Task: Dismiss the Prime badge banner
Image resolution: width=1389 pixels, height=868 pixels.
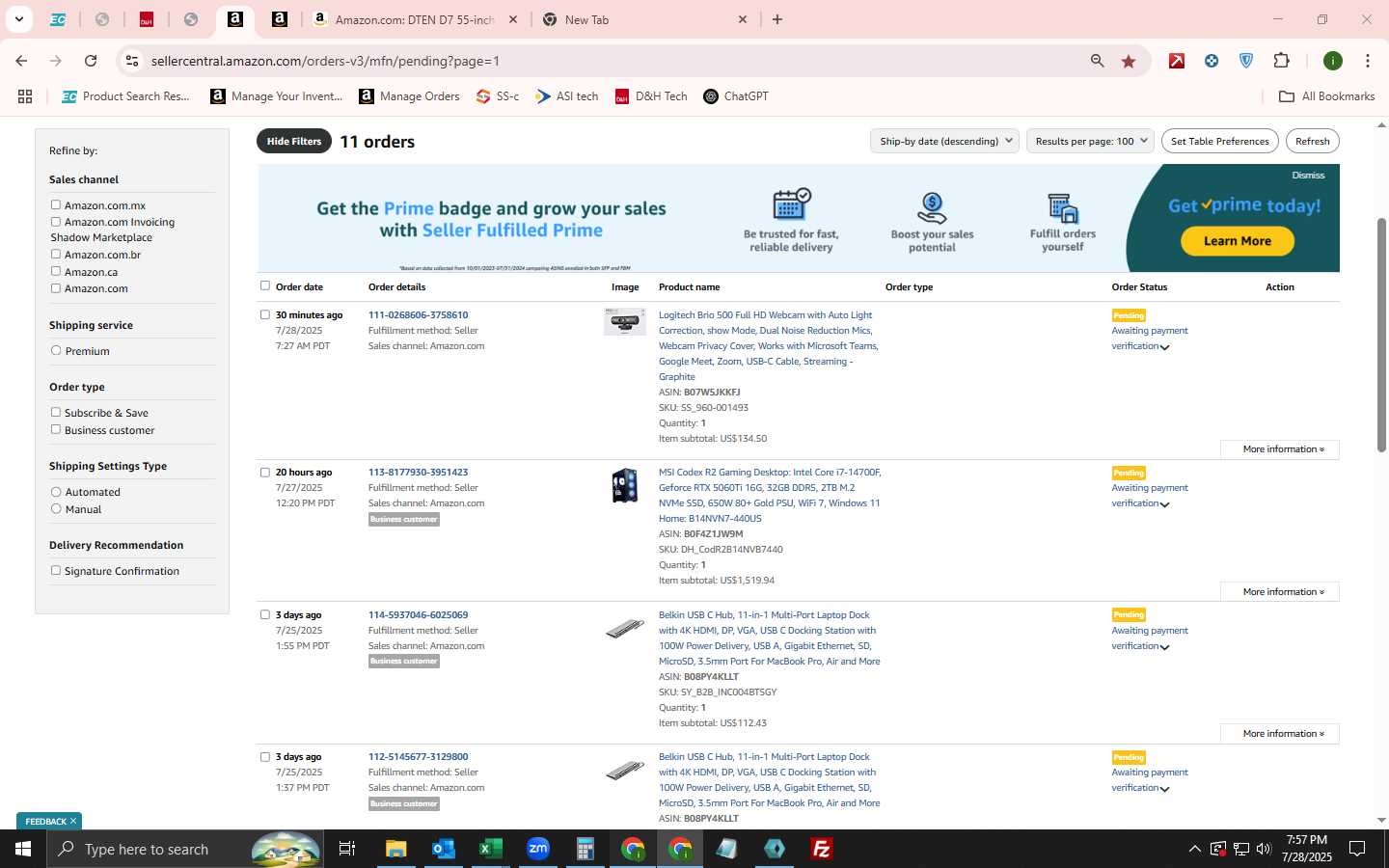Action: (1308, 176)
